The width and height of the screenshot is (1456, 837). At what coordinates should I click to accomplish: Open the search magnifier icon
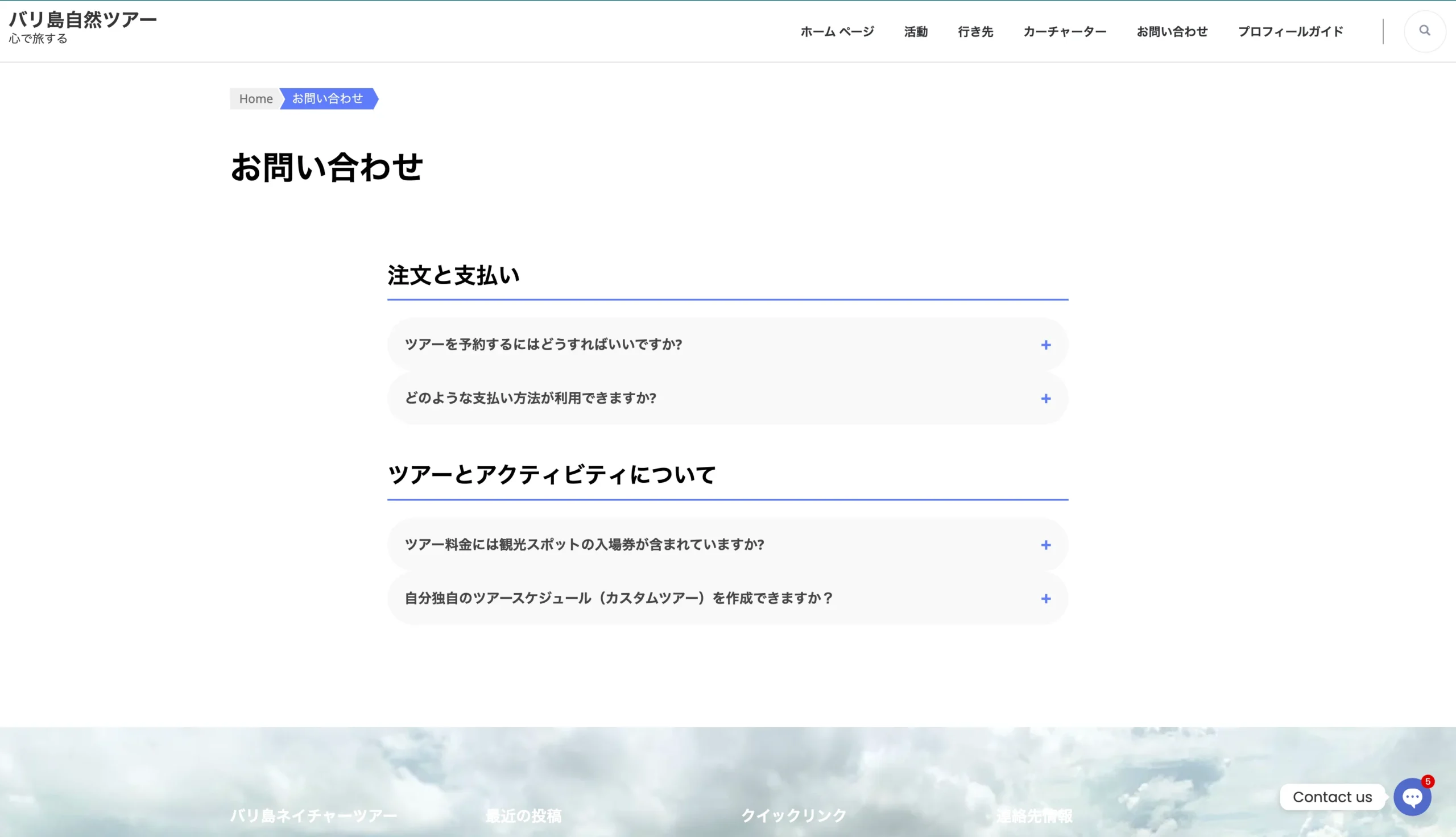1424,31
